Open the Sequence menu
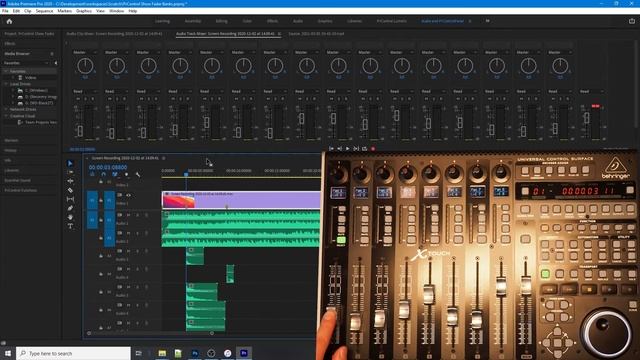This screenshot has height=360, width=640. 44,11
